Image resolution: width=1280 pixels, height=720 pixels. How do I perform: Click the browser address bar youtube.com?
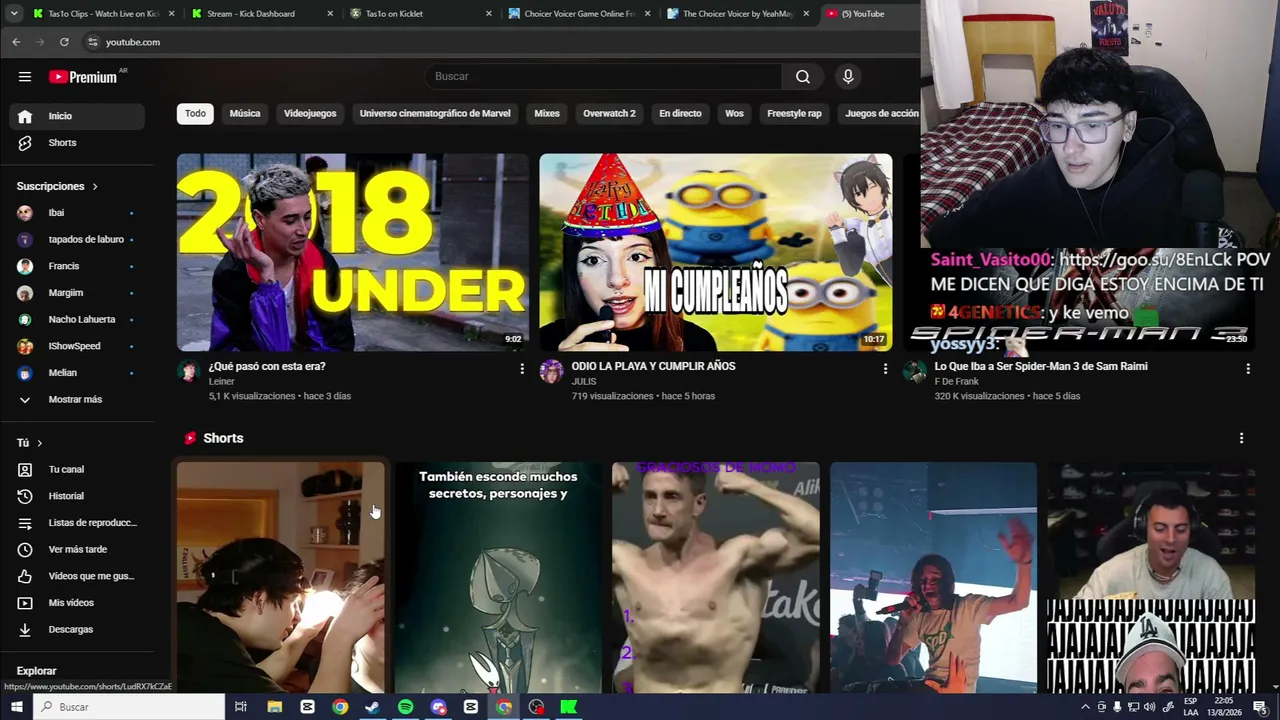click(500, 42)
